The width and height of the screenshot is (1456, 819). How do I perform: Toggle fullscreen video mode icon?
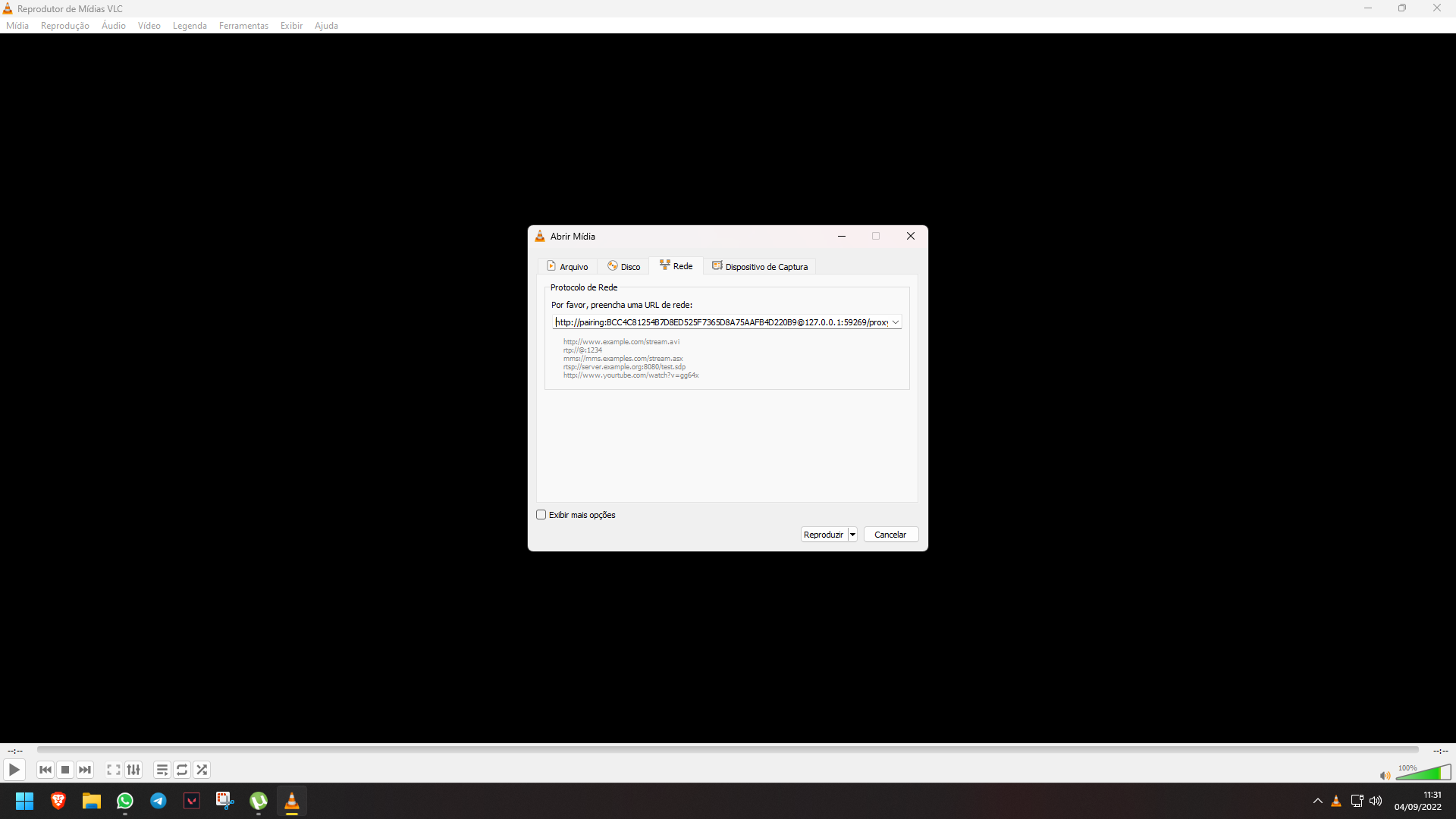click(114, 770)
